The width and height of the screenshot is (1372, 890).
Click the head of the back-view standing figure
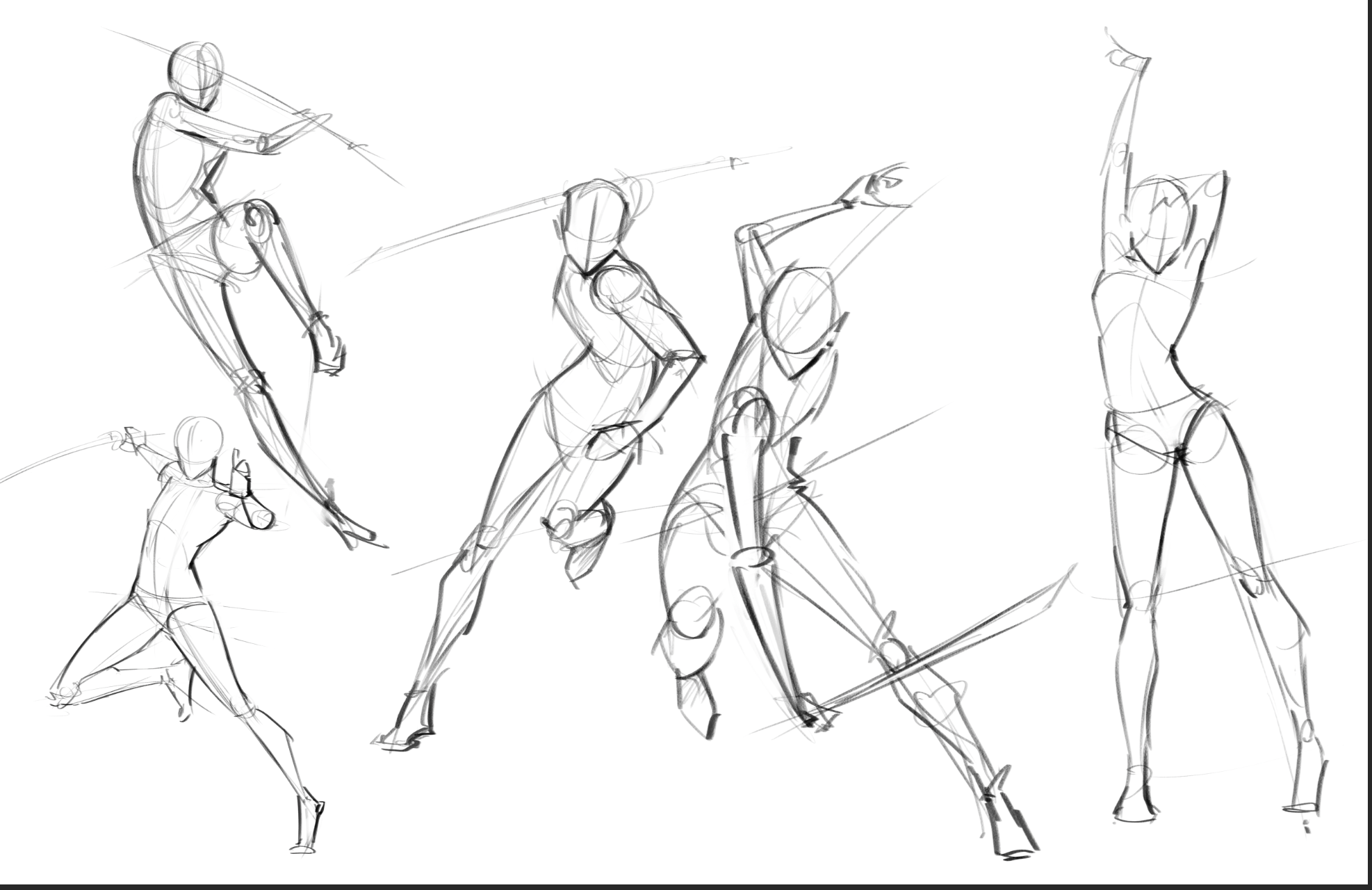click(1159, 227)
